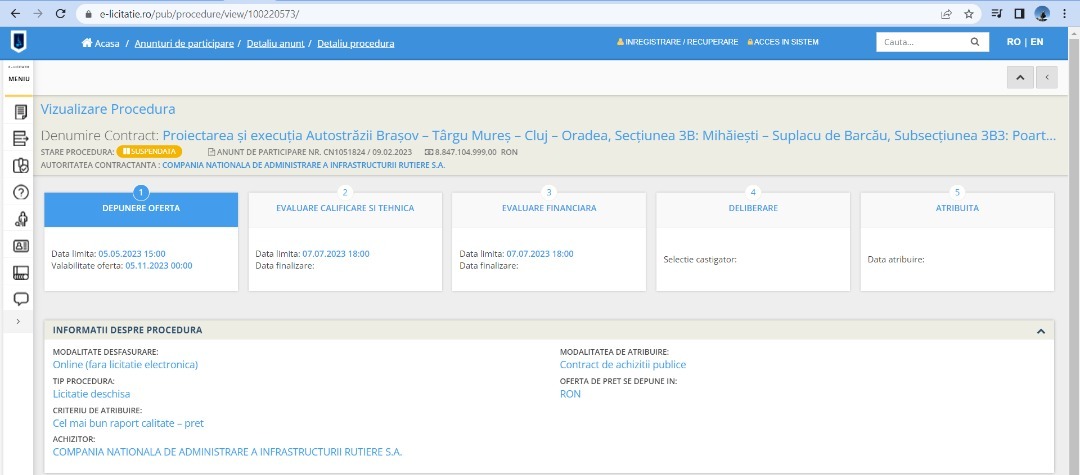Click Cel mai bun raport calitate – pret

pyautogui.click(x=128, y=423)
